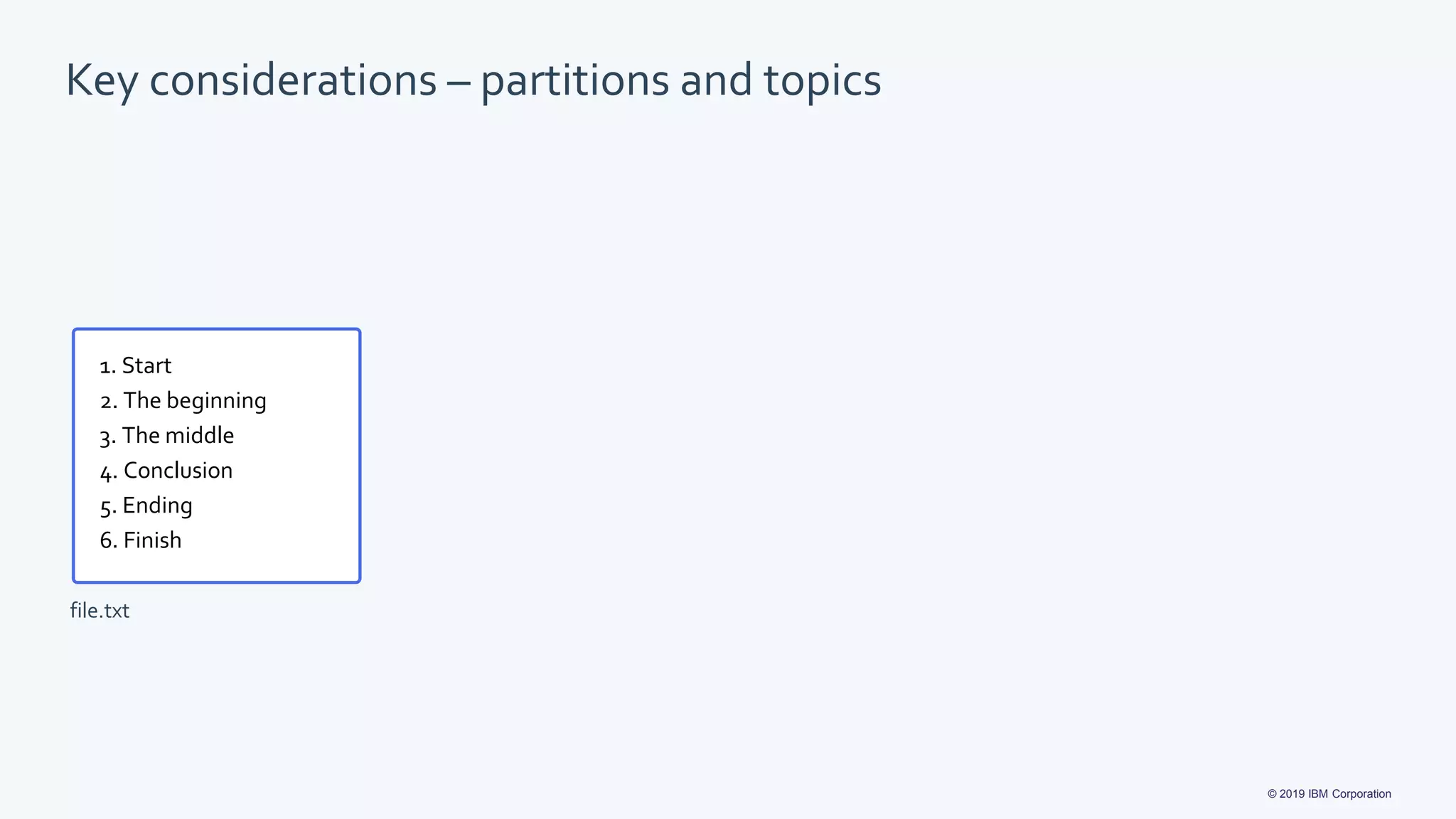Click the "file.txt" caption under the box
Image resolution: width=1456 pixels, height=819 pixels.
tap(100, 611)
